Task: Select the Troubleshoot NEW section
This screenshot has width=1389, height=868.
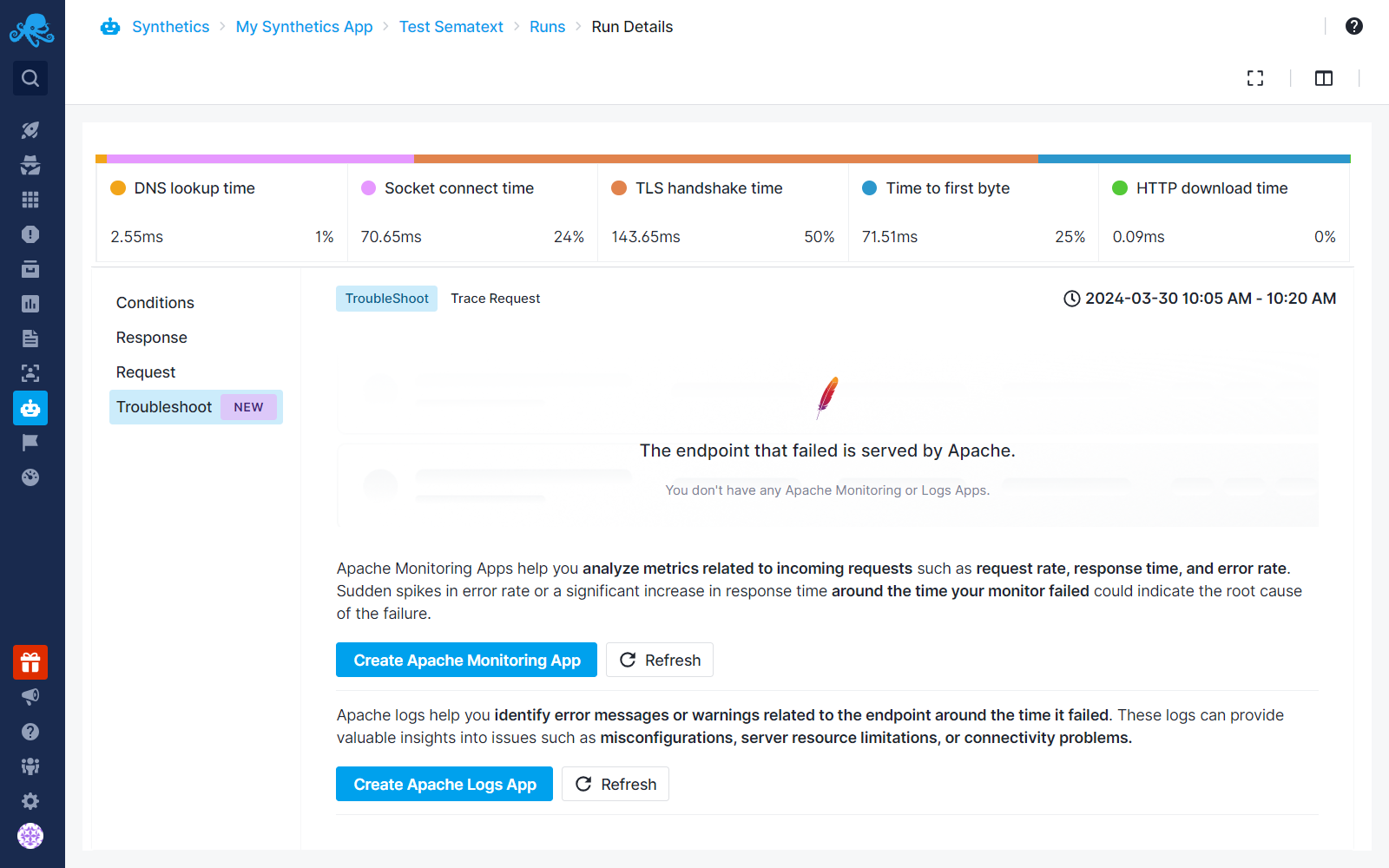Action: point(196,407)
